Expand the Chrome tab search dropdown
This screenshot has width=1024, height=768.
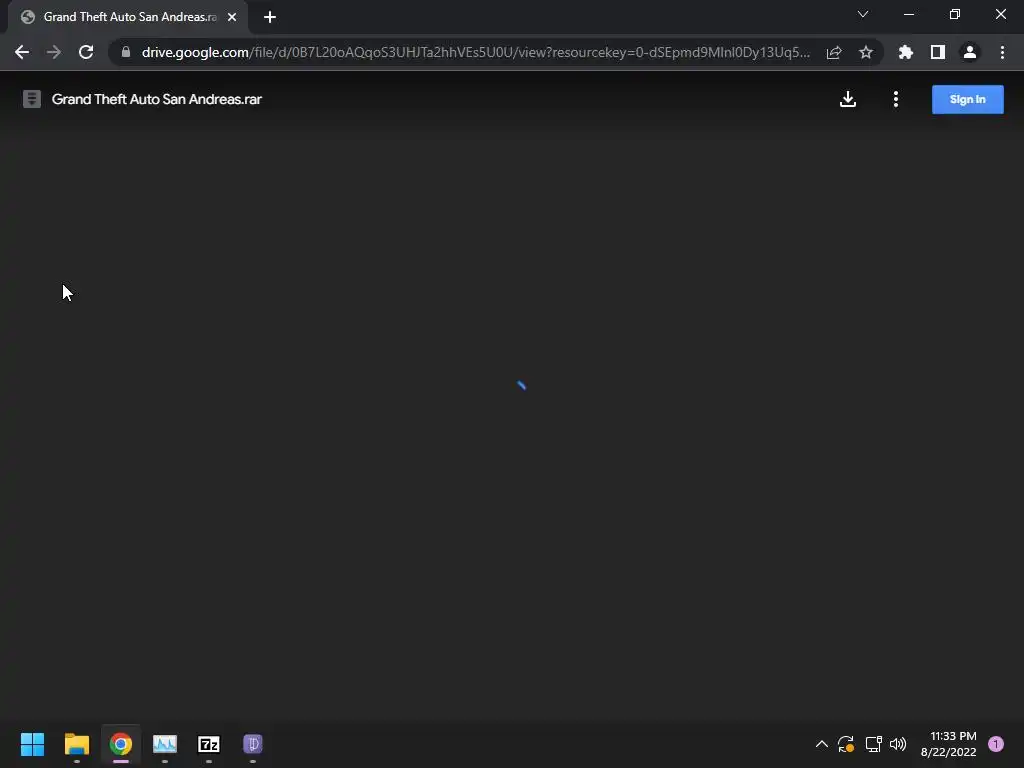point(863,14)
